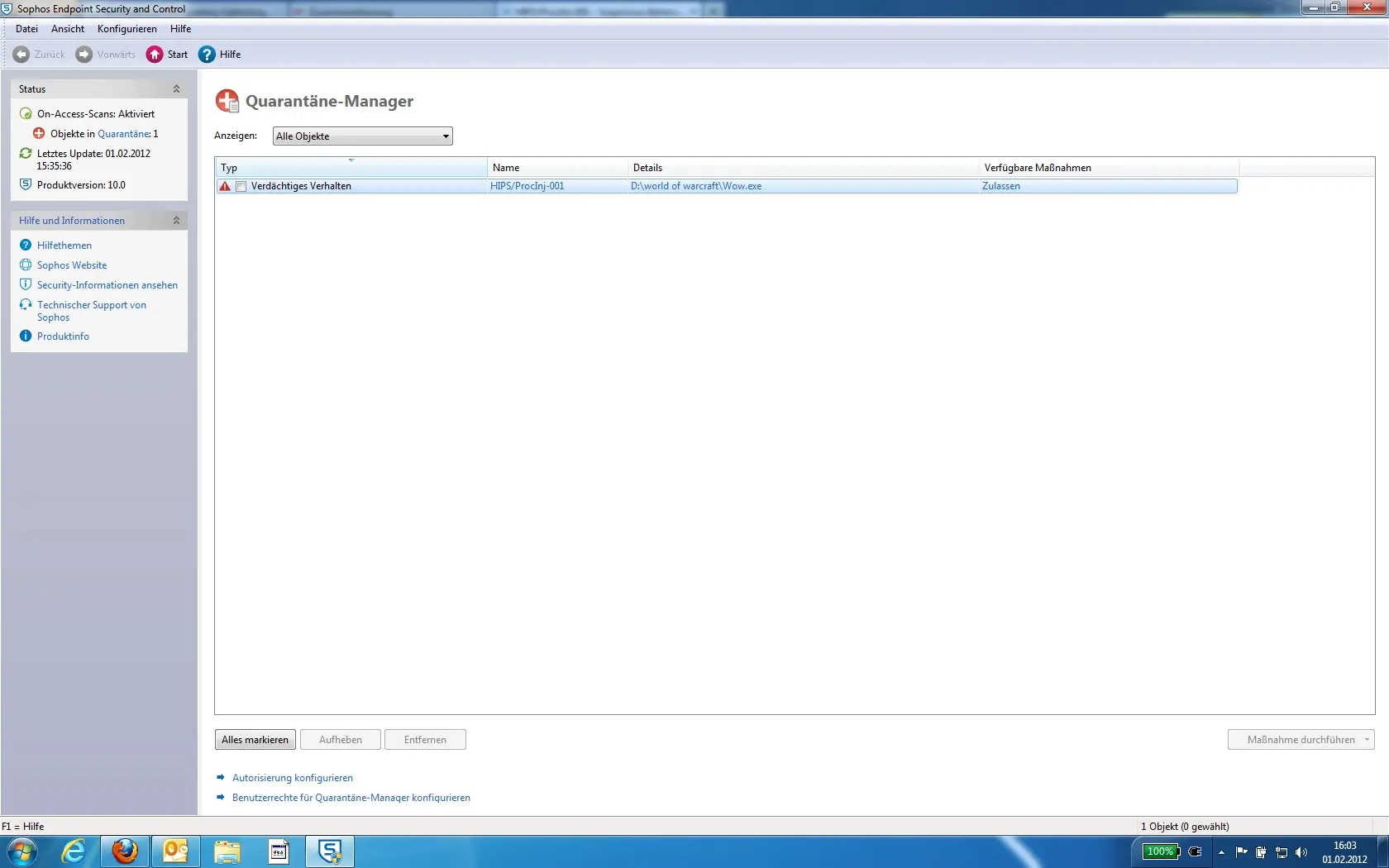The image size is (1389, 868).
Task: Click the network tray icon
Action: coord(1282,852)
